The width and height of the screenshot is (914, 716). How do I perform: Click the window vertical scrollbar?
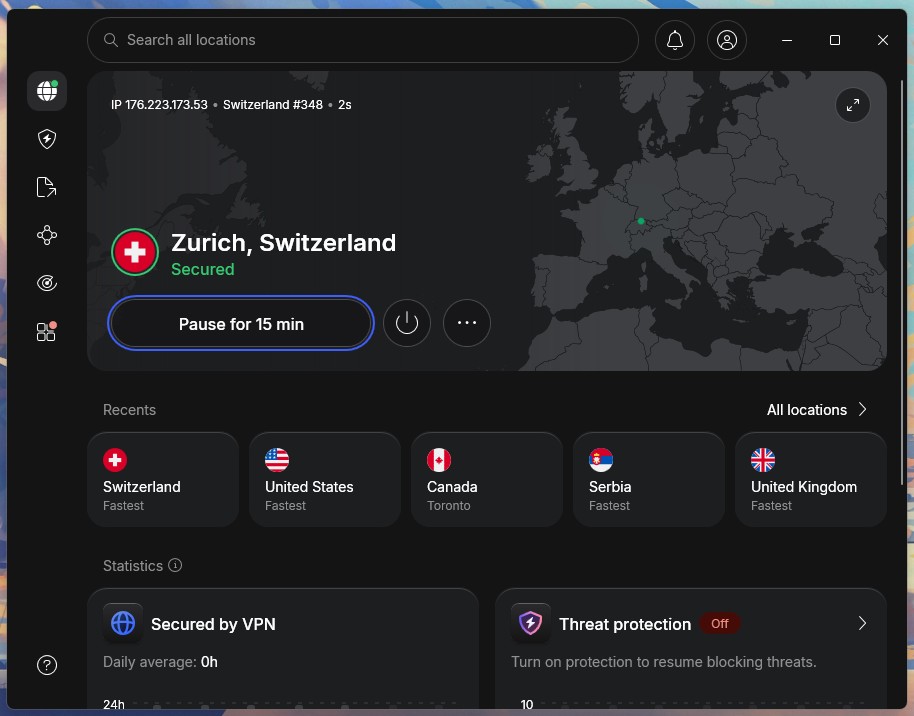(902, 283)
